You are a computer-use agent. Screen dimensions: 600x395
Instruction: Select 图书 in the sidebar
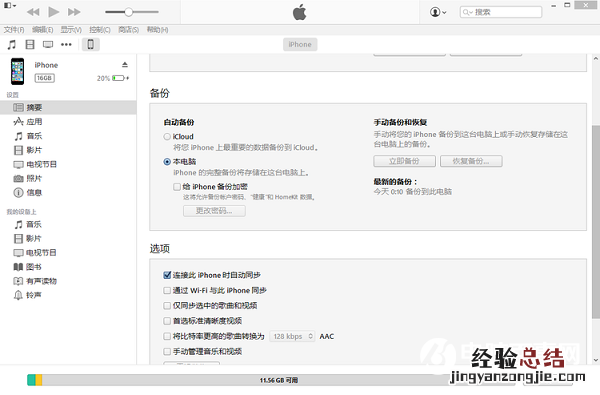pyautogui.click(x=68, y=267)
